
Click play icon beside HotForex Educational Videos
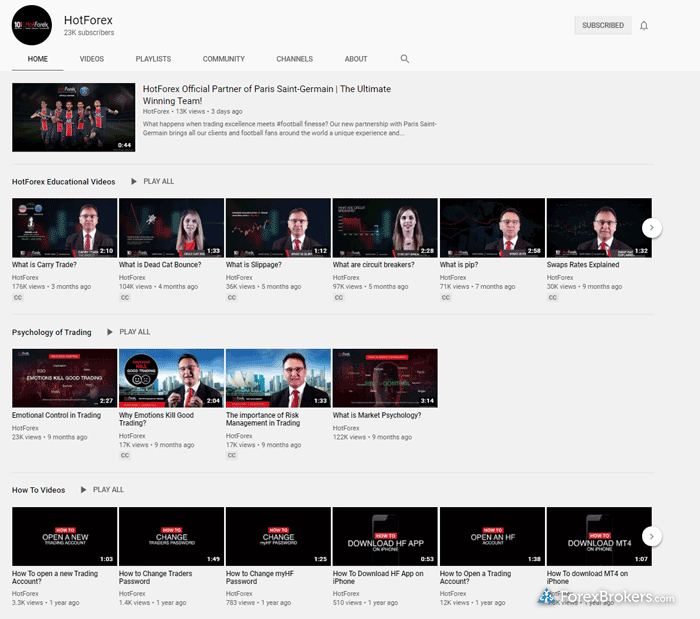(133, 182)
